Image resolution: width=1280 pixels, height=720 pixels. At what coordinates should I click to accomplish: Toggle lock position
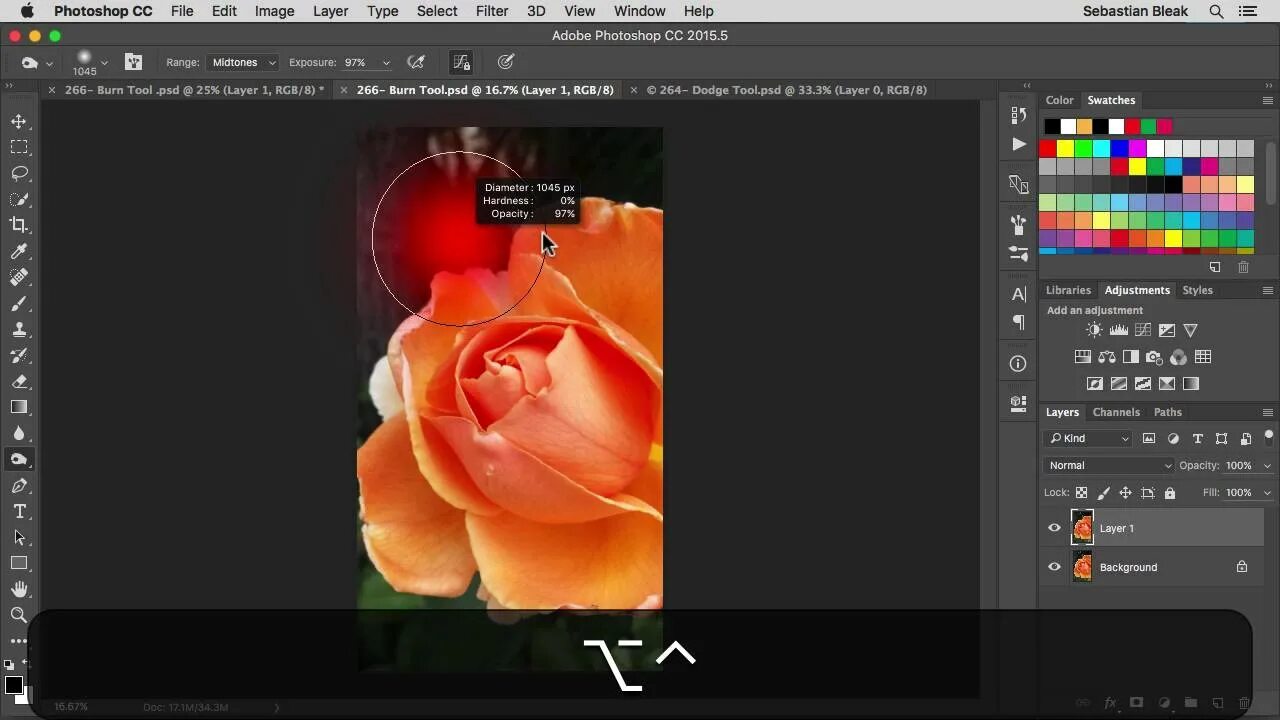pos(1125,493)
